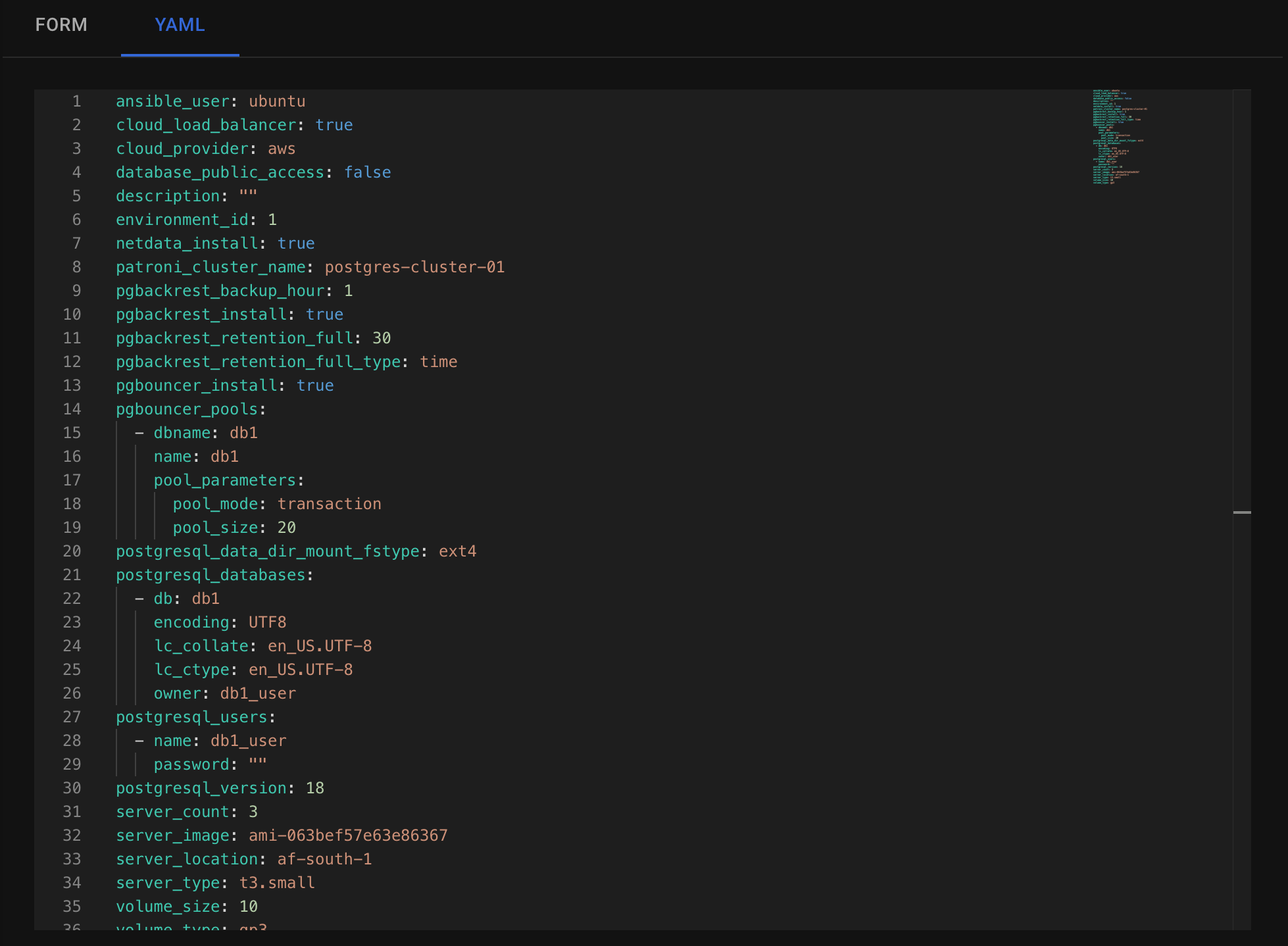Click line number 27 in gutter
Screen dimensions: 1288x946
pyautogui.click(x=72, y=717)
